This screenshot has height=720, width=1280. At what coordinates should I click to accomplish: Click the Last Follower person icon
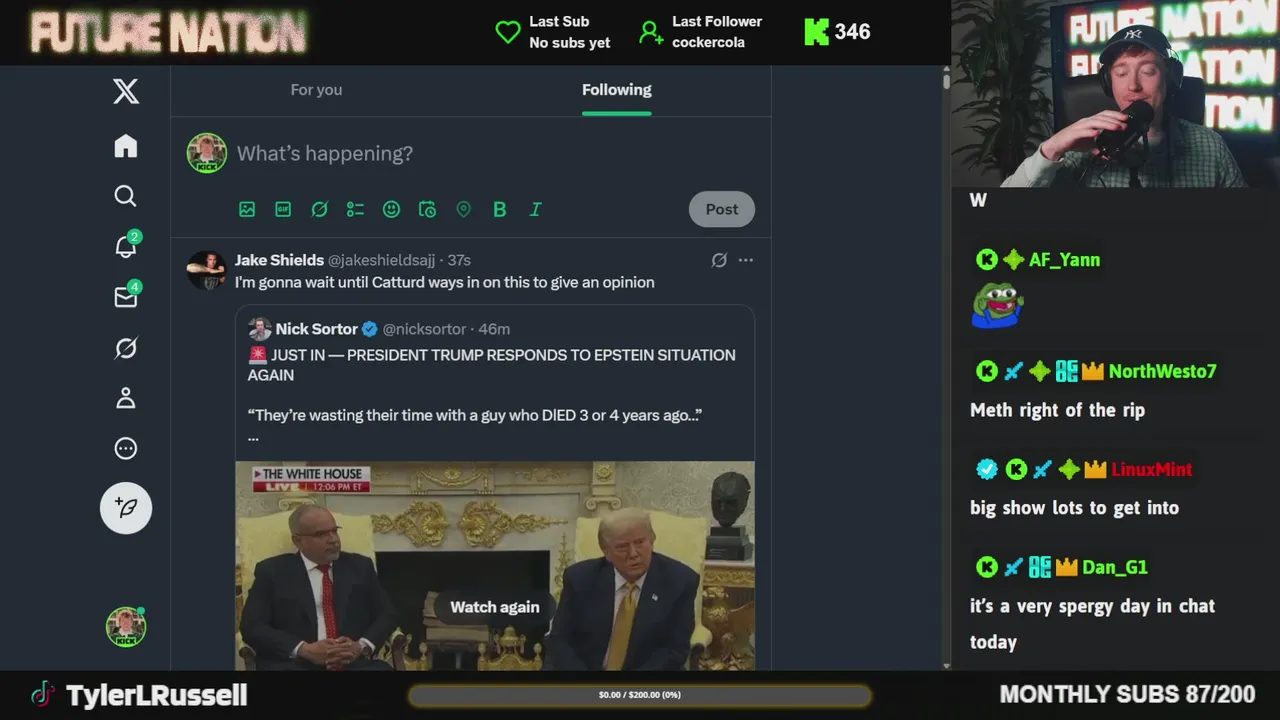click(651, 32)
